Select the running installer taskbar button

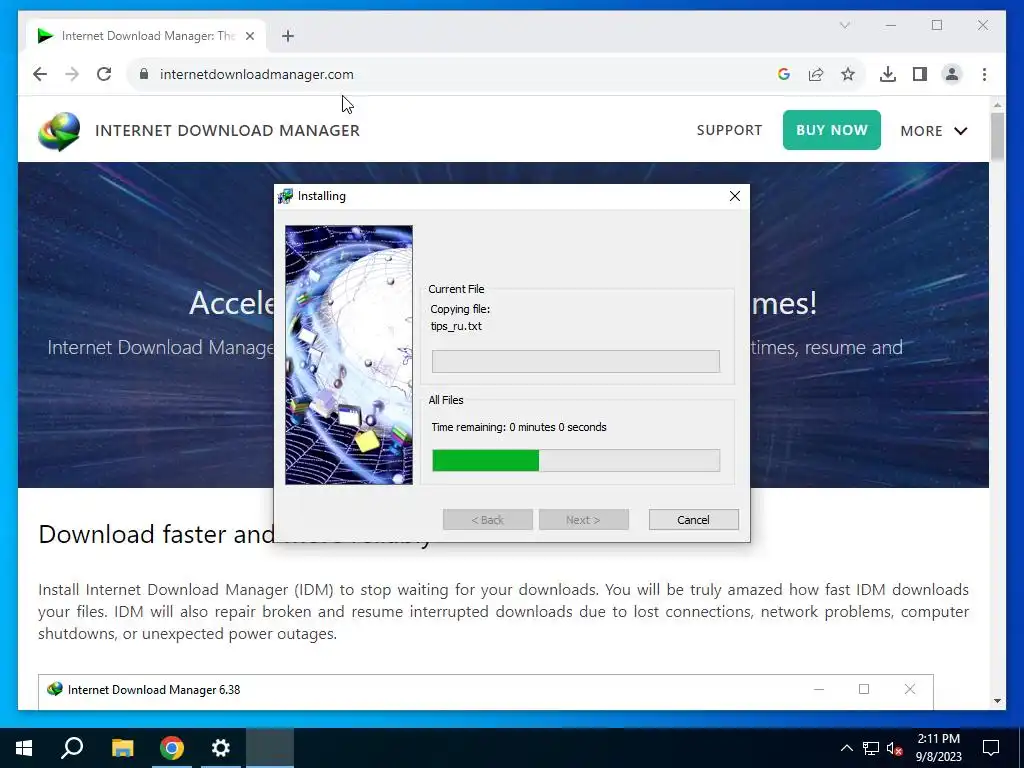point(270,748)
